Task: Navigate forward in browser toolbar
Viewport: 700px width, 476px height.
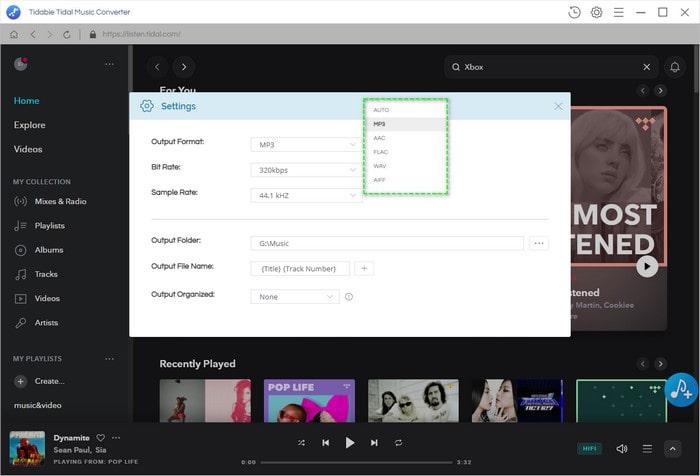Action: click(50, 34)
